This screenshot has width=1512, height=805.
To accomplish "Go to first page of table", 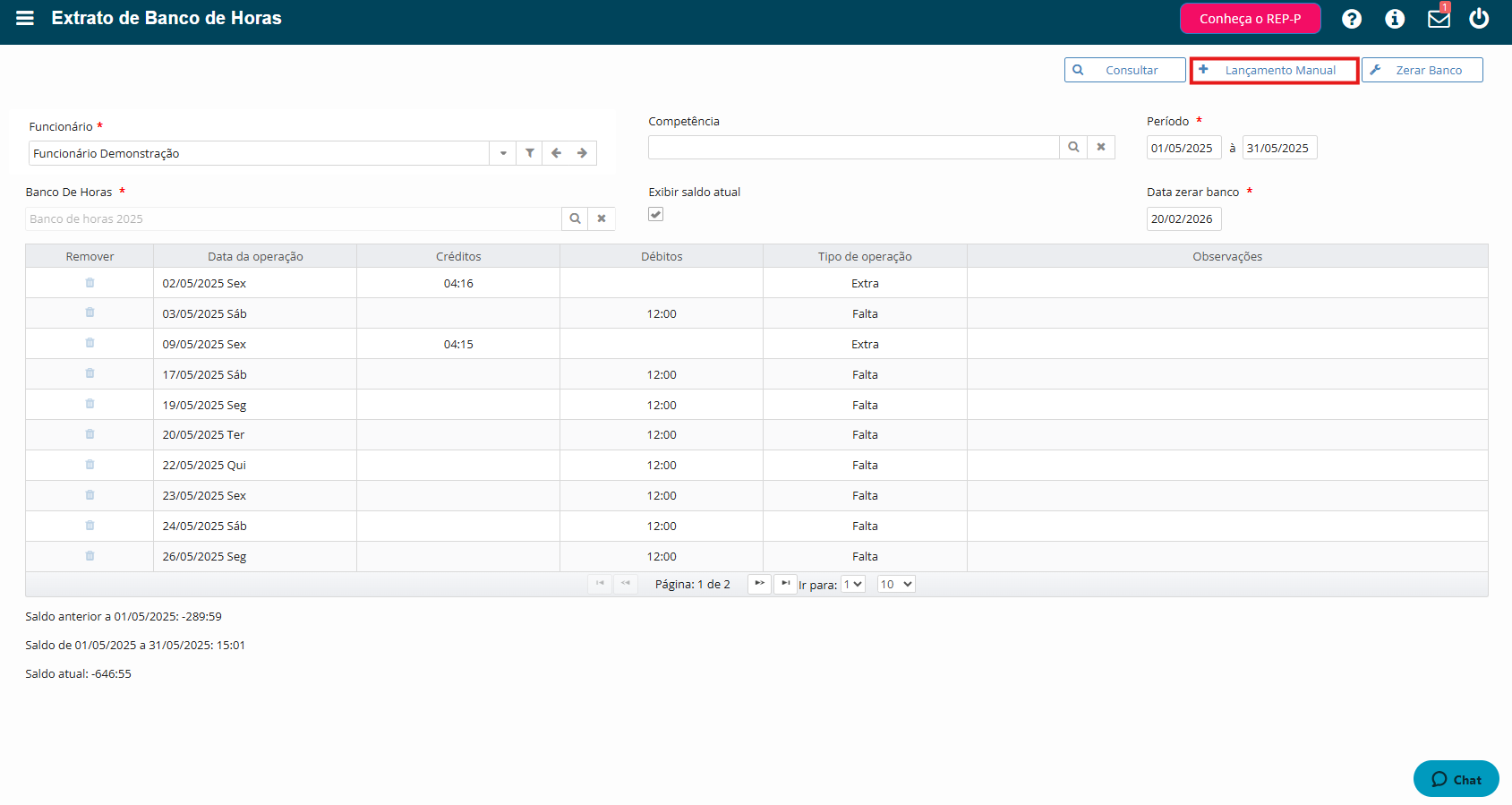I will [600, 584].
